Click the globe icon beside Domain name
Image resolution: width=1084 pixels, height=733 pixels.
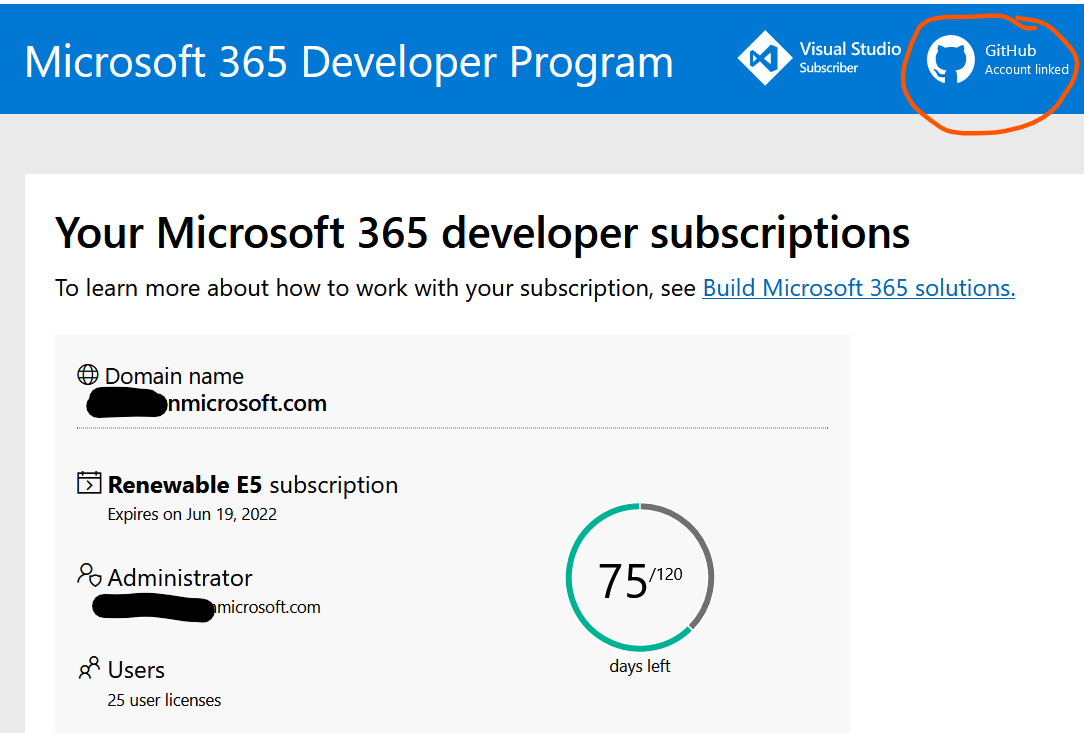(x=88, y=375)
